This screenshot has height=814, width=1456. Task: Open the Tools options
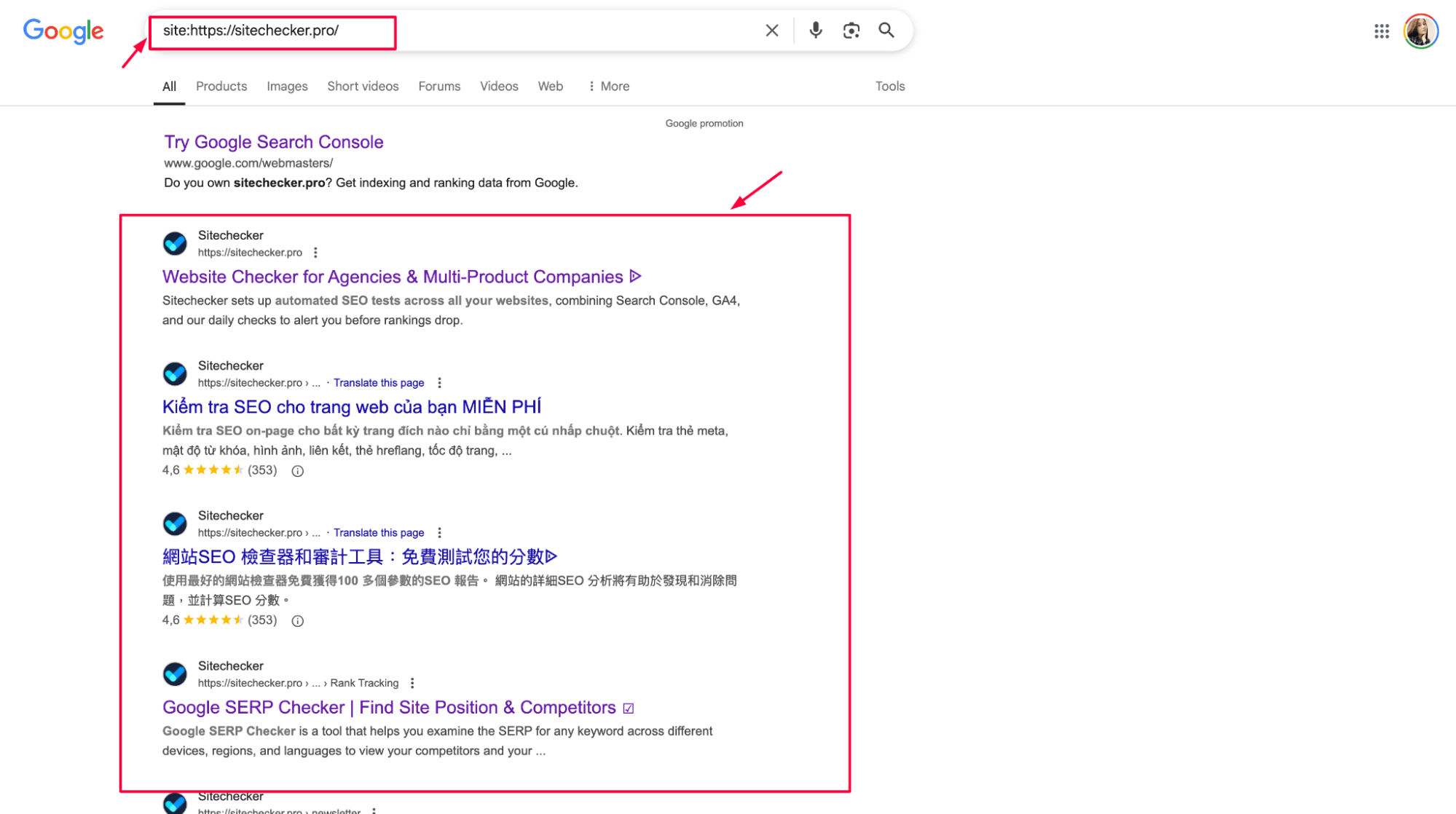coord(890,86)
